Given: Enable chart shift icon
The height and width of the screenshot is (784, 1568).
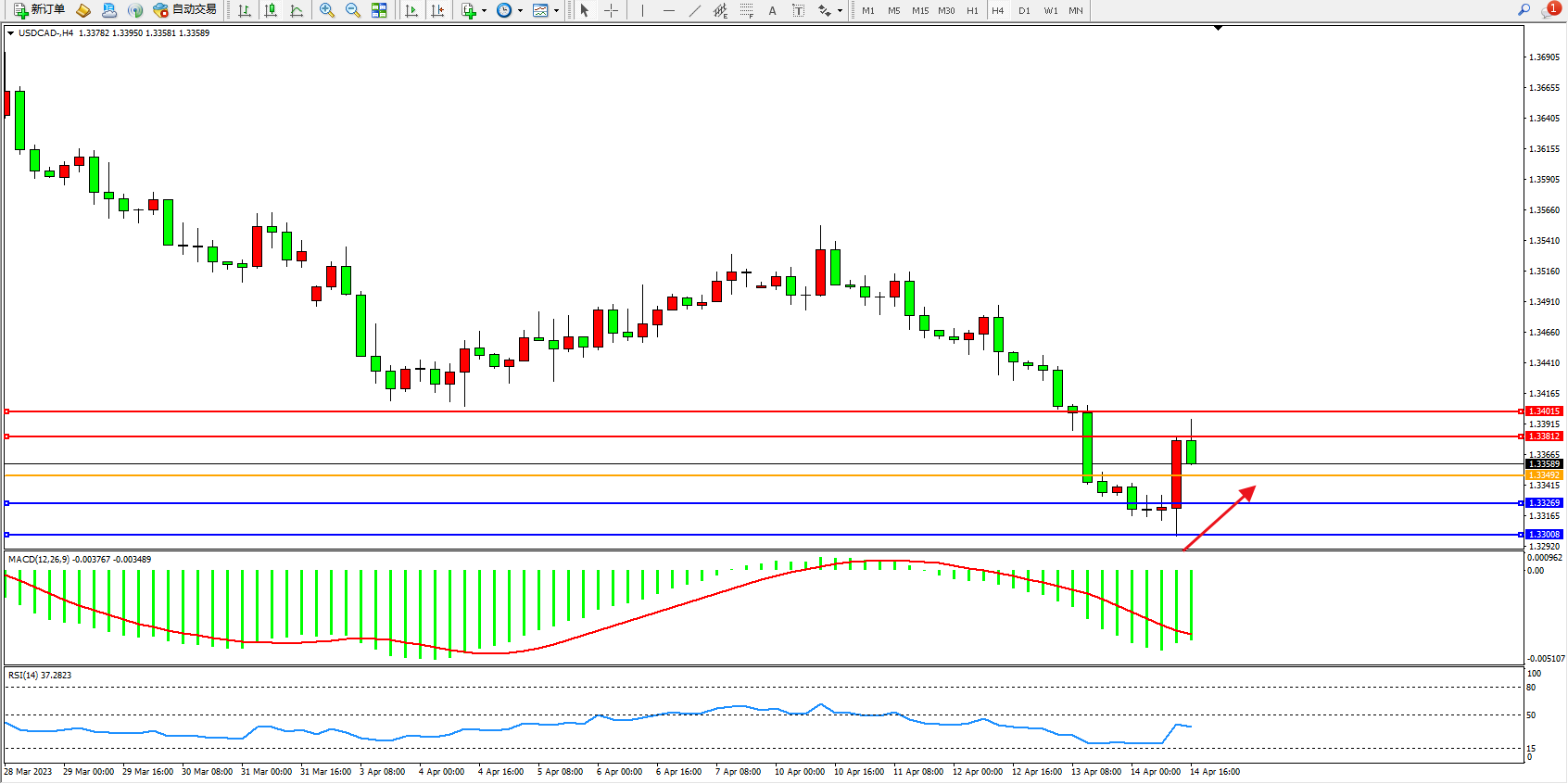Looking at the screenshot, I should pos(437,10).
